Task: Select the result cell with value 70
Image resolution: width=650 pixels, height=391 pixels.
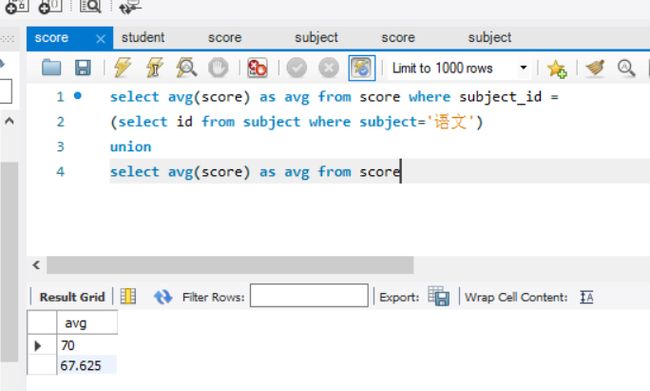Action: coord(87,345)
